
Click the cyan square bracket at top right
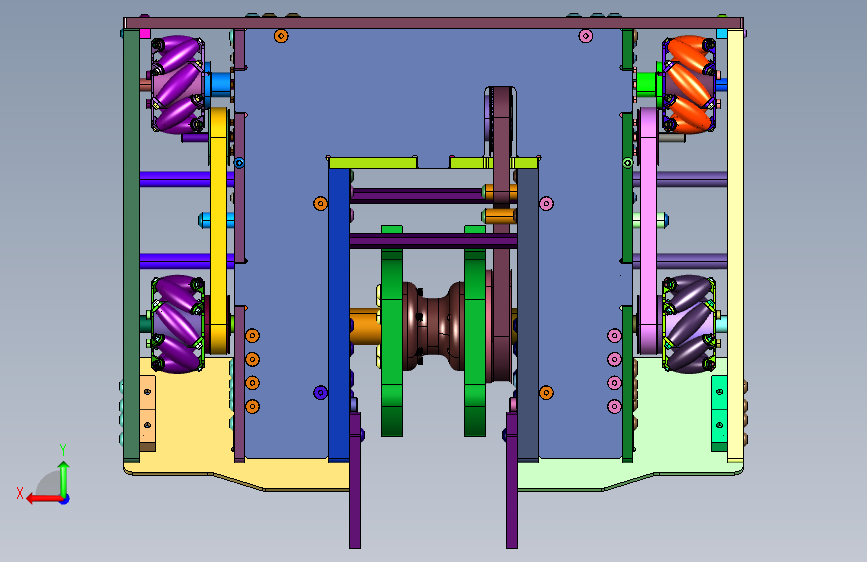point(722,34)
